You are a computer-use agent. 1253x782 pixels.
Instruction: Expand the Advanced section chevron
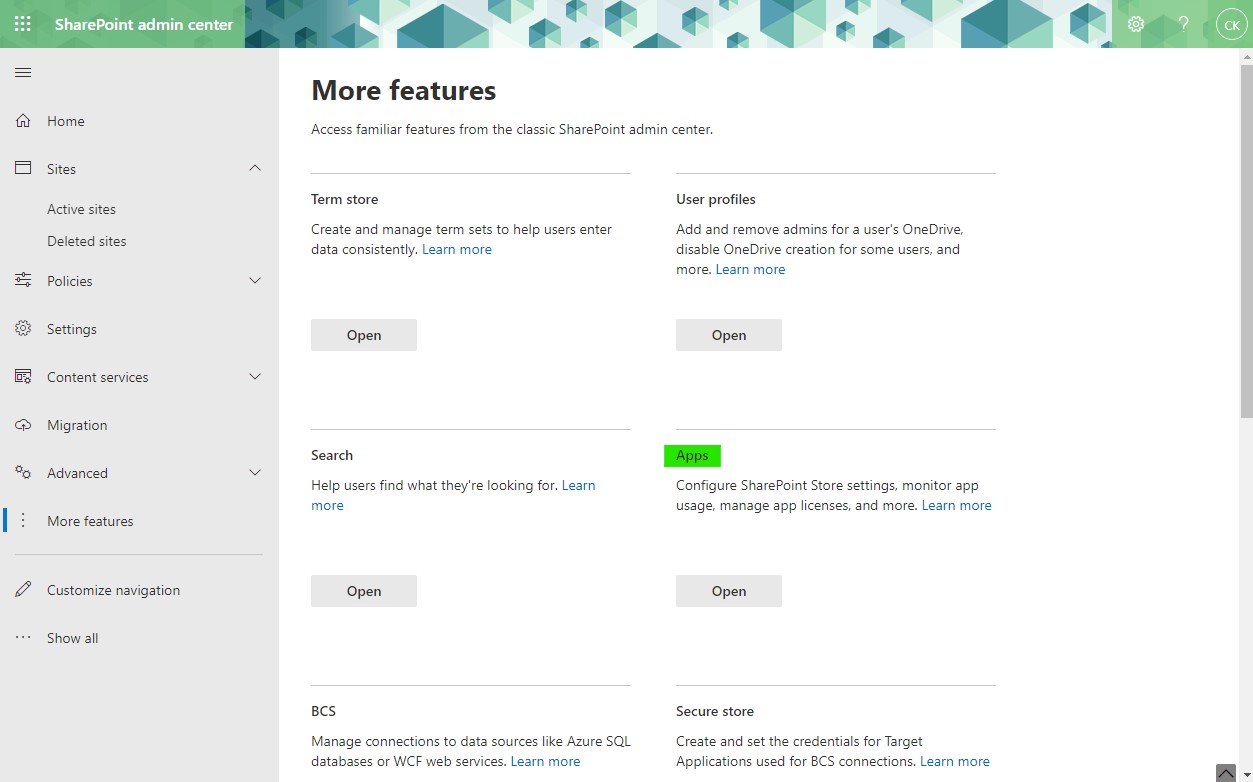pyautogui.click(x=255, y=473)
